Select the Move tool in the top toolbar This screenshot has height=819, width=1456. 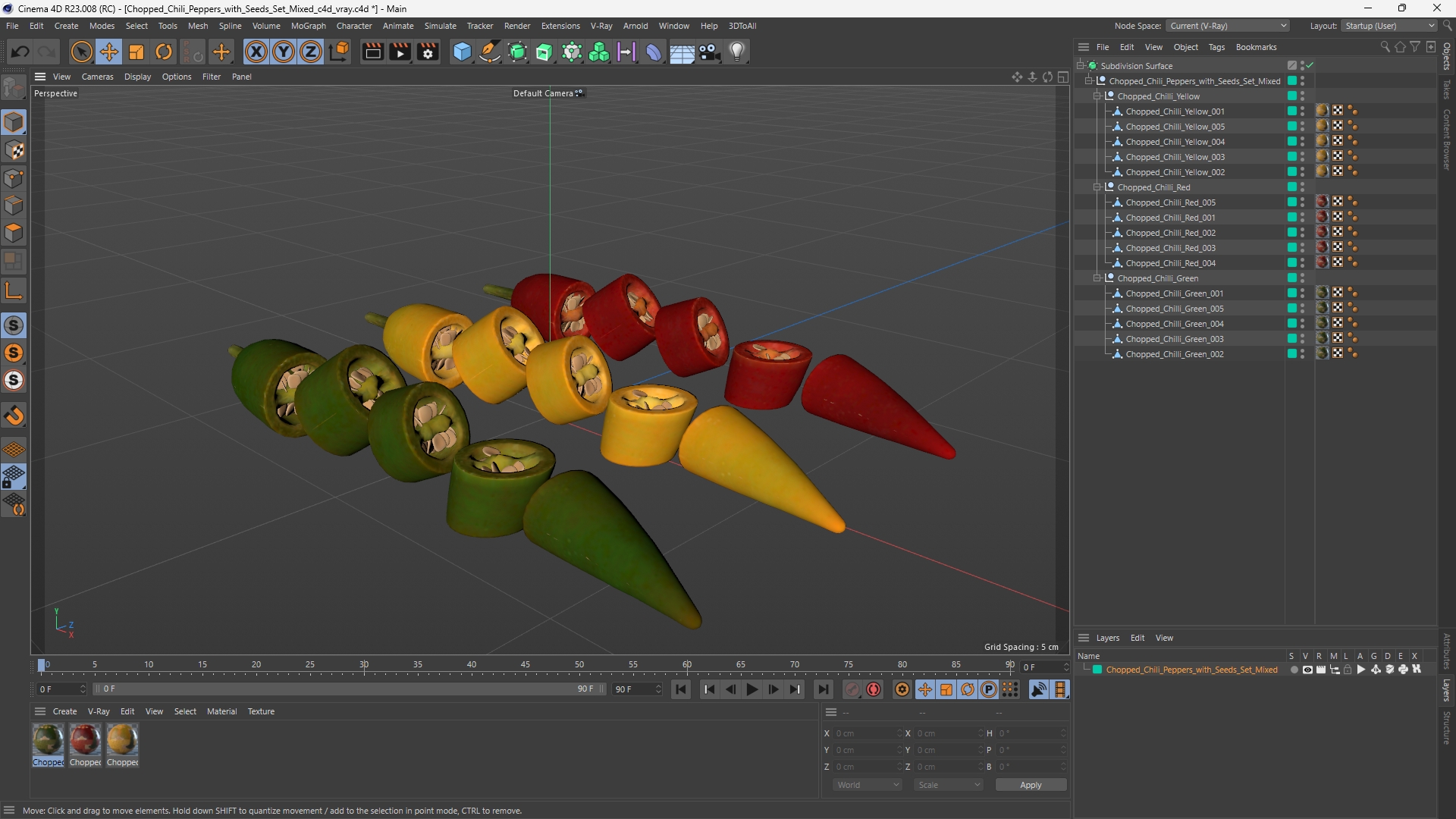click(x=109, y=52)
